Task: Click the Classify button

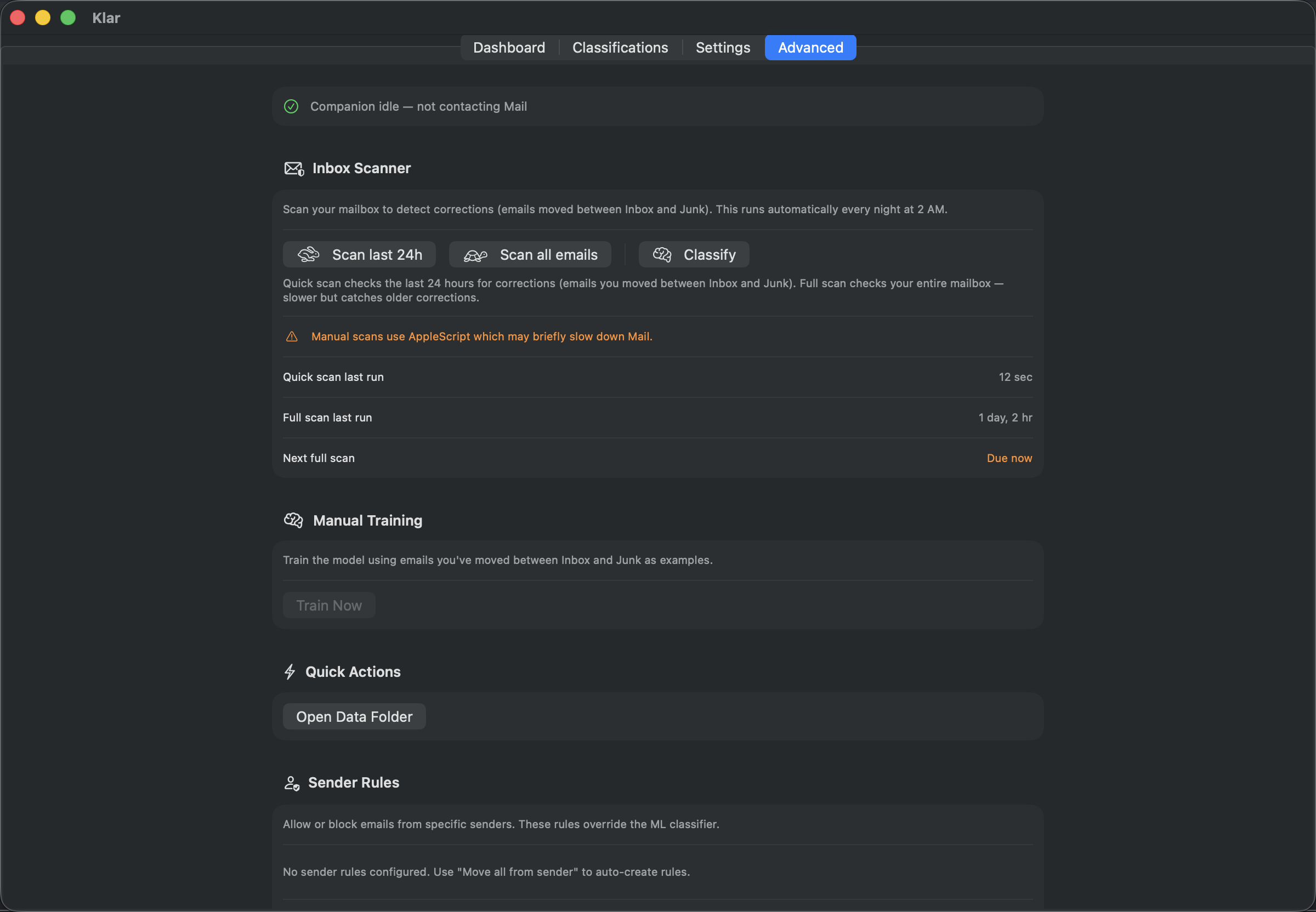Action: coord(694,254)
